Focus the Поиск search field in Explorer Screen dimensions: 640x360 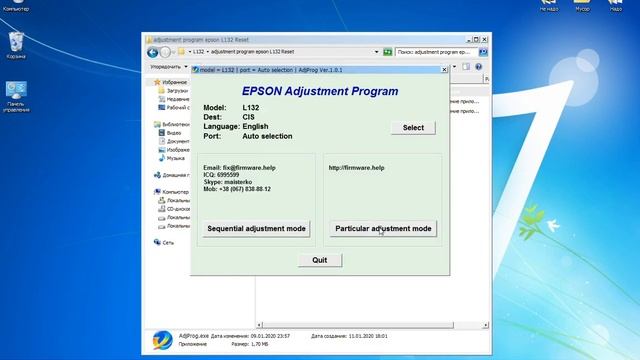tap(436, 52)
